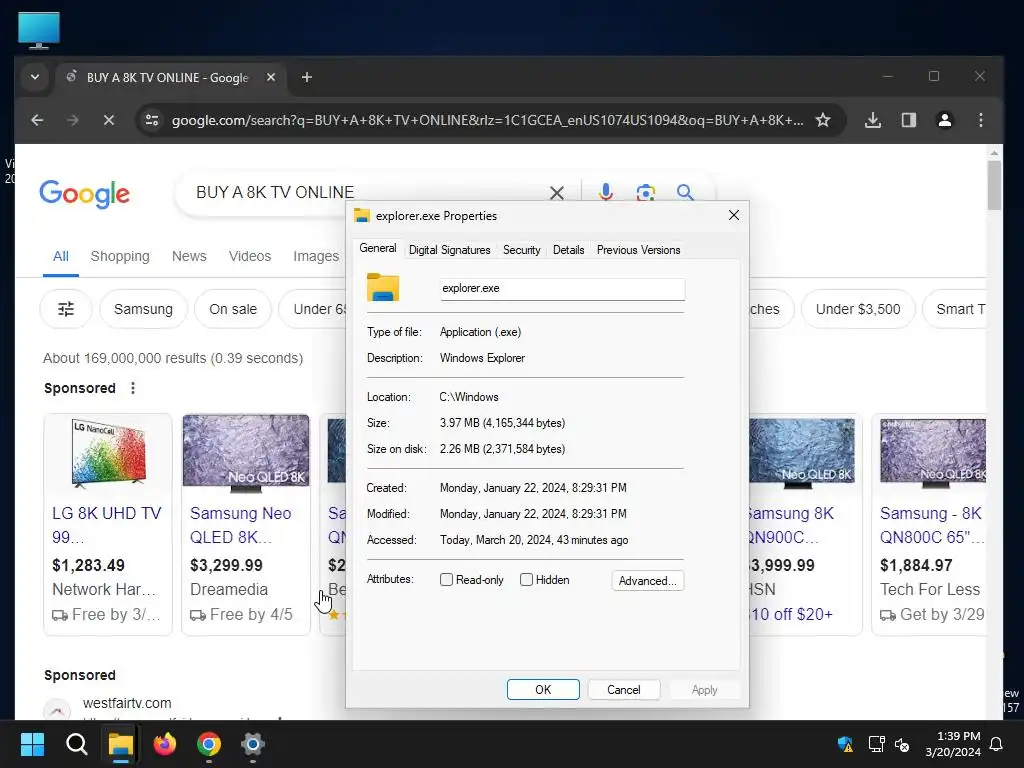Select the General tab
This screenshot has height=768, width=1024.
coord(377,249)
